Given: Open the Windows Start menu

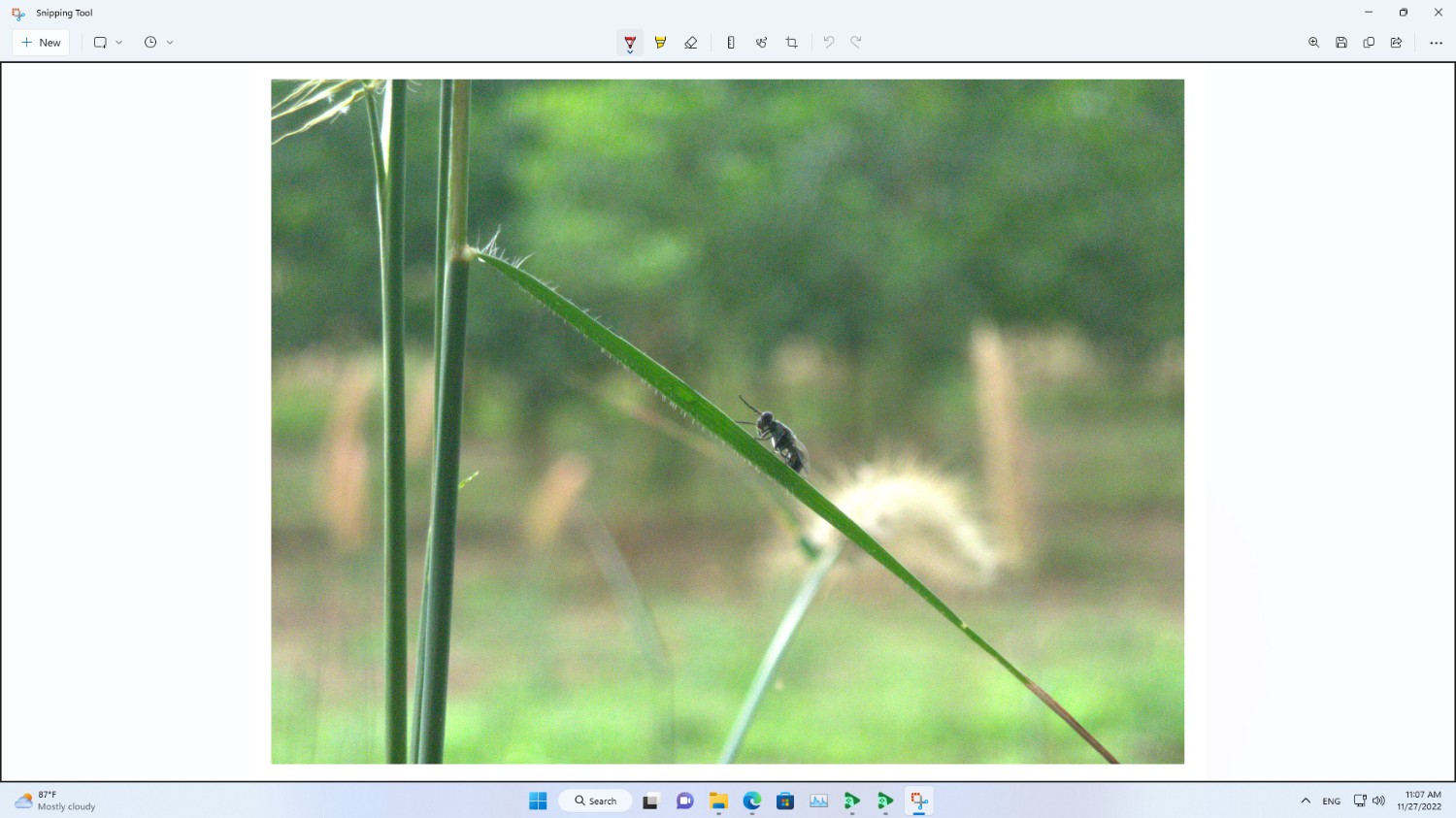Looking at the screenshot, I should click(x=538, y=801).
